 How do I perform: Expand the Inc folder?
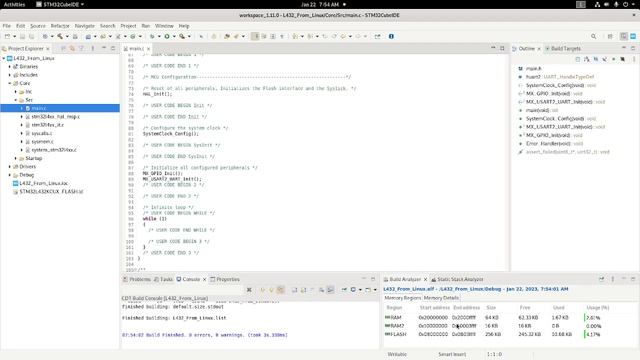coord(16,92)
